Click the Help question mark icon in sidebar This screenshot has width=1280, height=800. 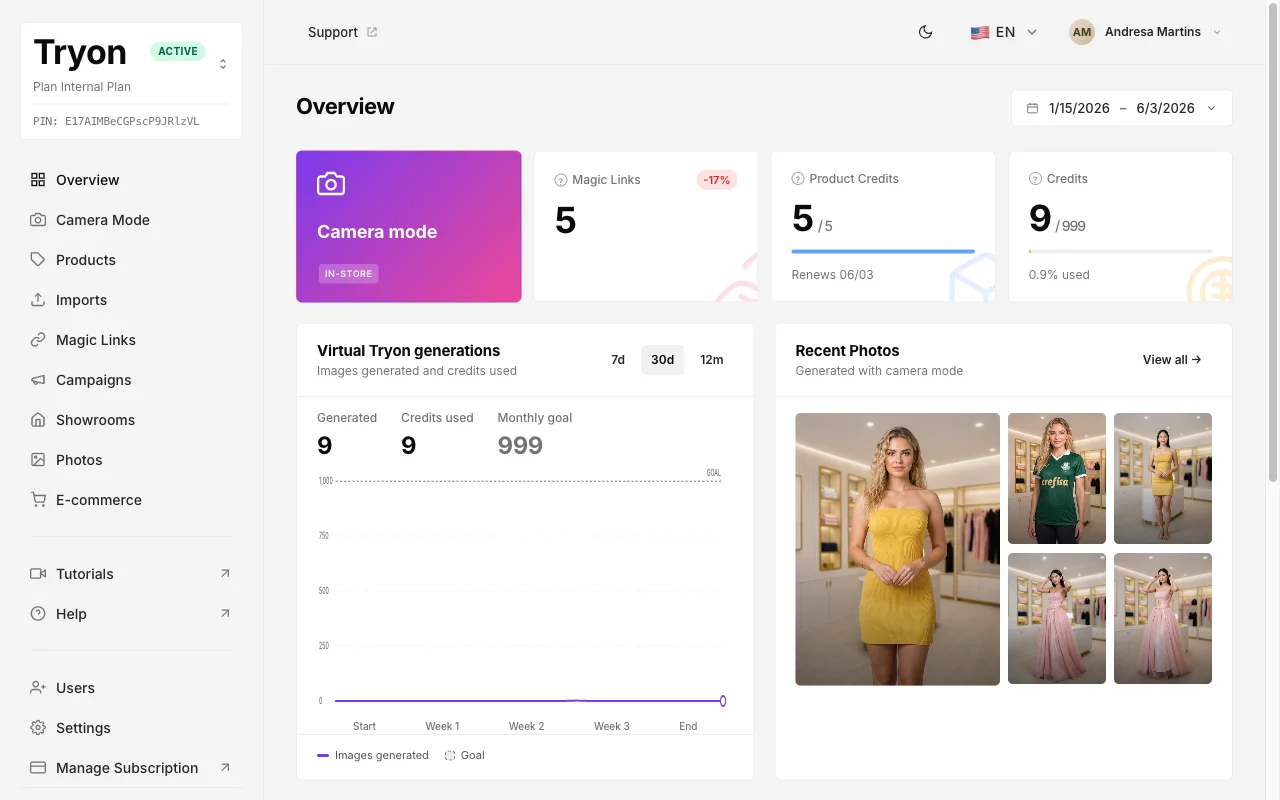[38, 614]
